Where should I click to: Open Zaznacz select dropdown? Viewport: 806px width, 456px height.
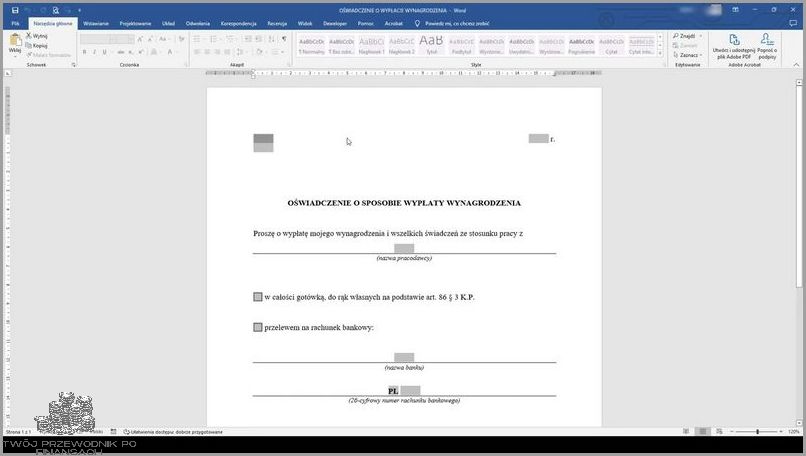point(688,55)
